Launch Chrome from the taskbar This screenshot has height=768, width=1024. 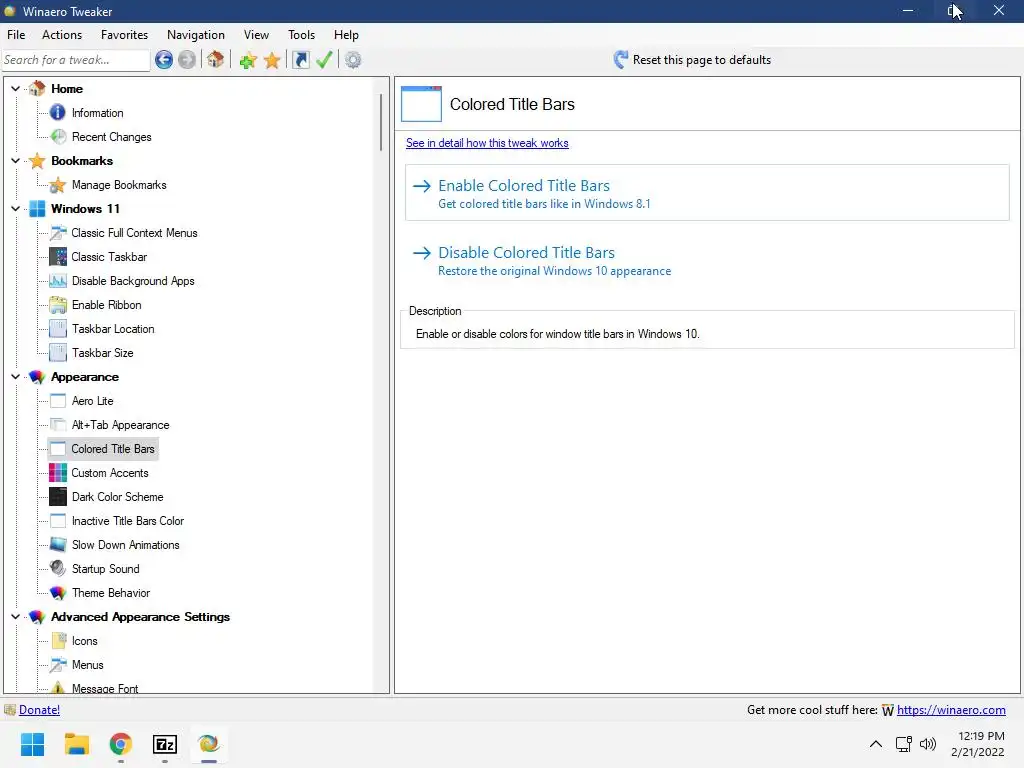121,744
